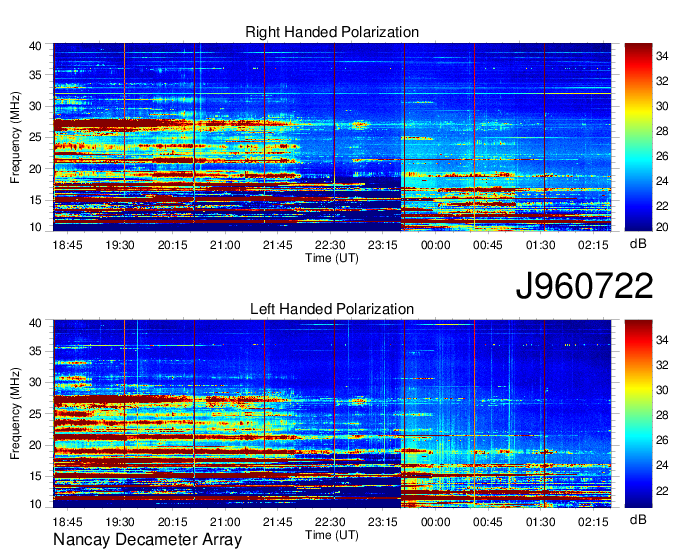Click the 25 MHz tick of Left Handed plot
The width and height of the screenshot is (680, 552).
pyautogui.click(x=35, y=414)
